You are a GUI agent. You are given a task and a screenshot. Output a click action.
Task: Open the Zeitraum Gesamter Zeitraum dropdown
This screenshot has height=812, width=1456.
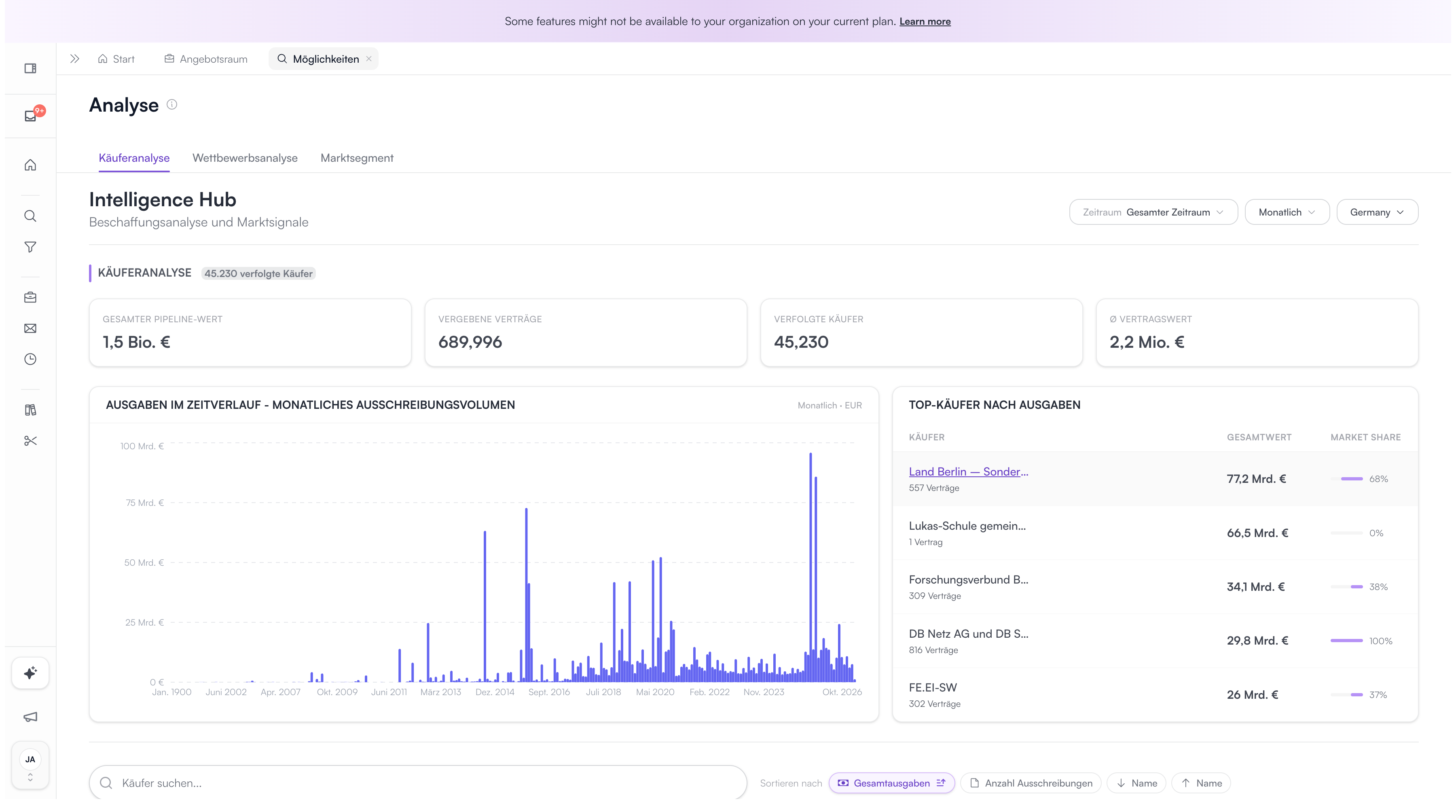pos(1153,212)
